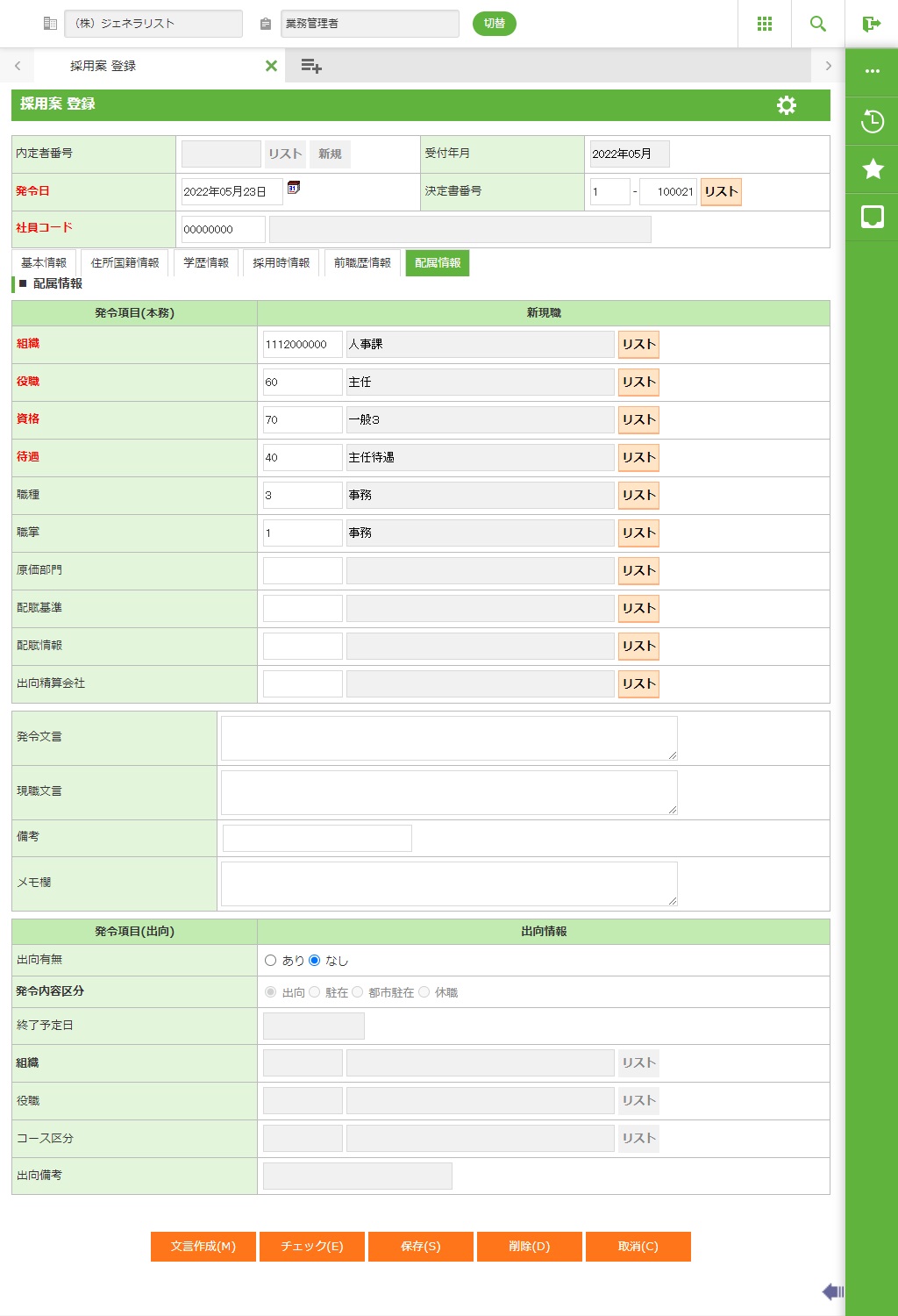This screenshot has width=898, height=1316.
Task: Click the チェック(E) button
Action: 312,1247
